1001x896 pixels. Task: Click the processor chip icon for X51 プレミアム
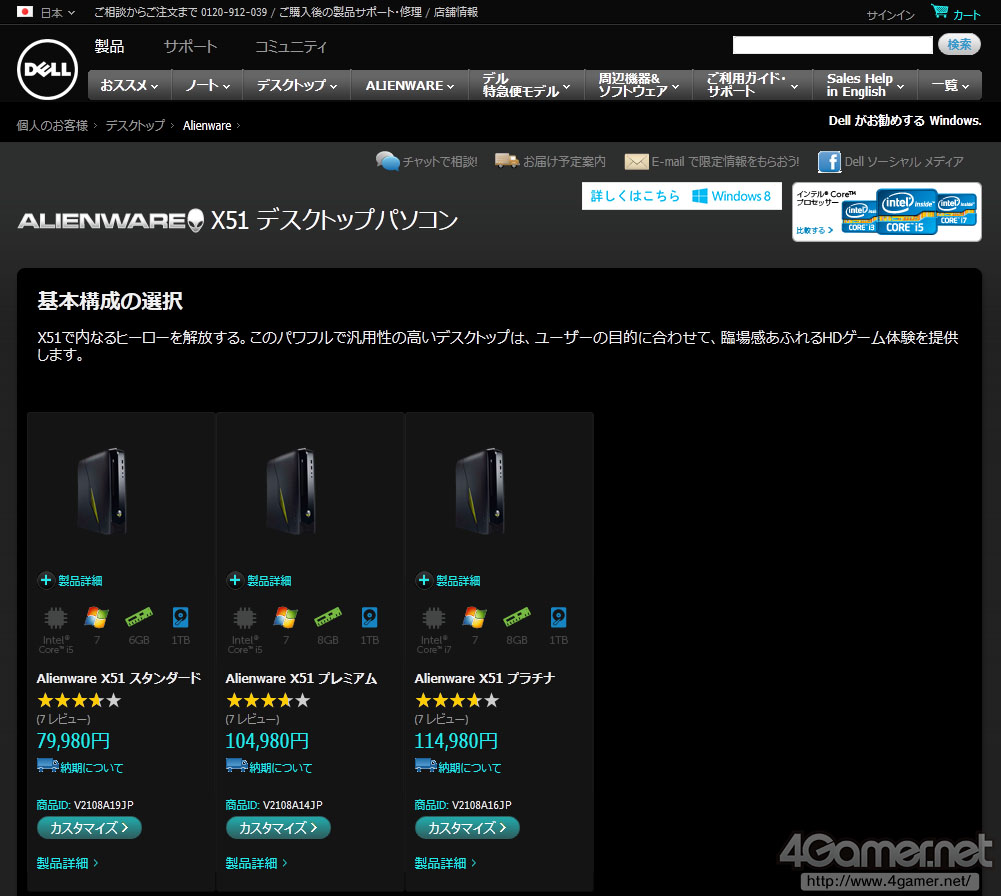tap(245, 618)
